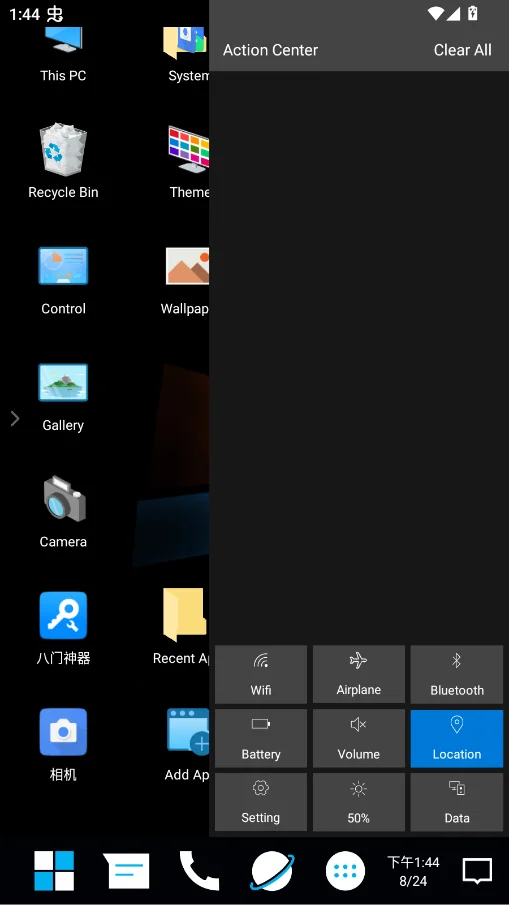The width and height of the screenshot is (509, 905).
Task: Open the Phone dialer in taskbar
Action: [199, 871]
